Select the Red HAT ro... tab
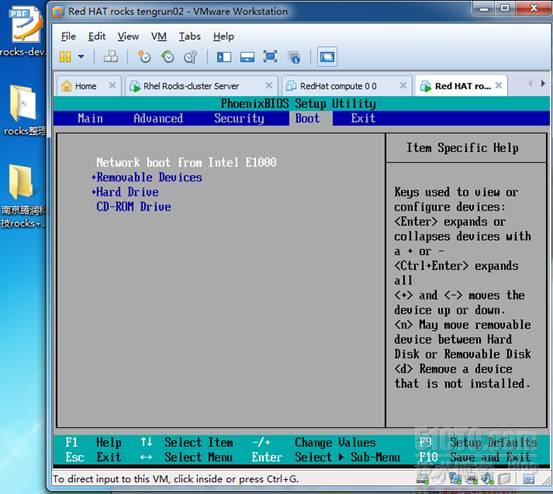This screenshot has height=494, width=553. click(462, 86)
